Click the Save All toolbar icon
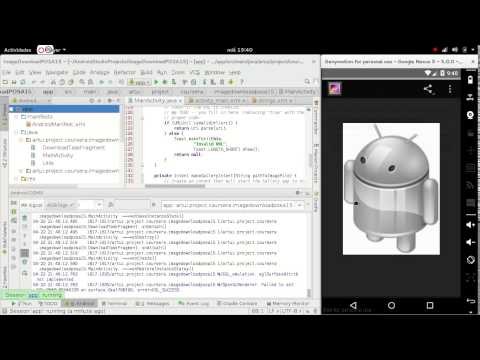480x360 pixels. pos(14,82)
